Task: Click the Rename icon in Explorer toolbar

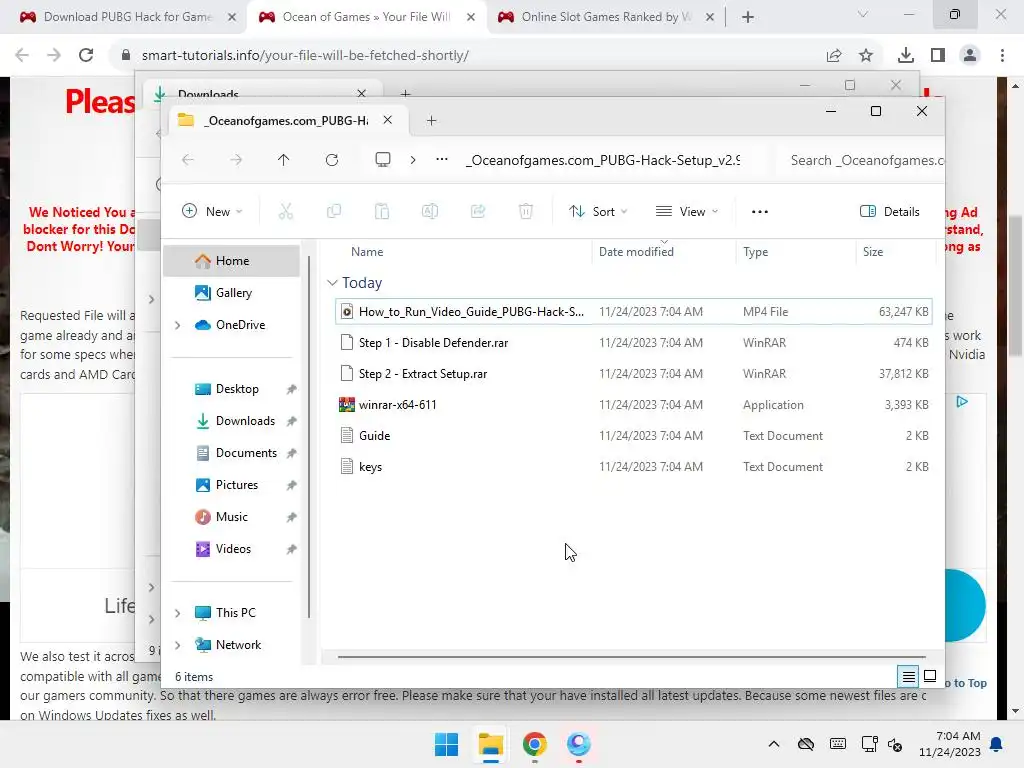Action: coord(430,211)
